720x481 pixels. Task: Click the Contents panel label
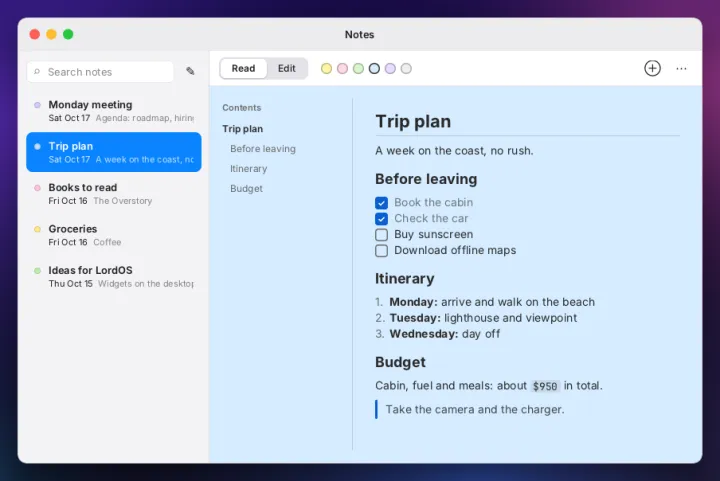coord(242,108)
